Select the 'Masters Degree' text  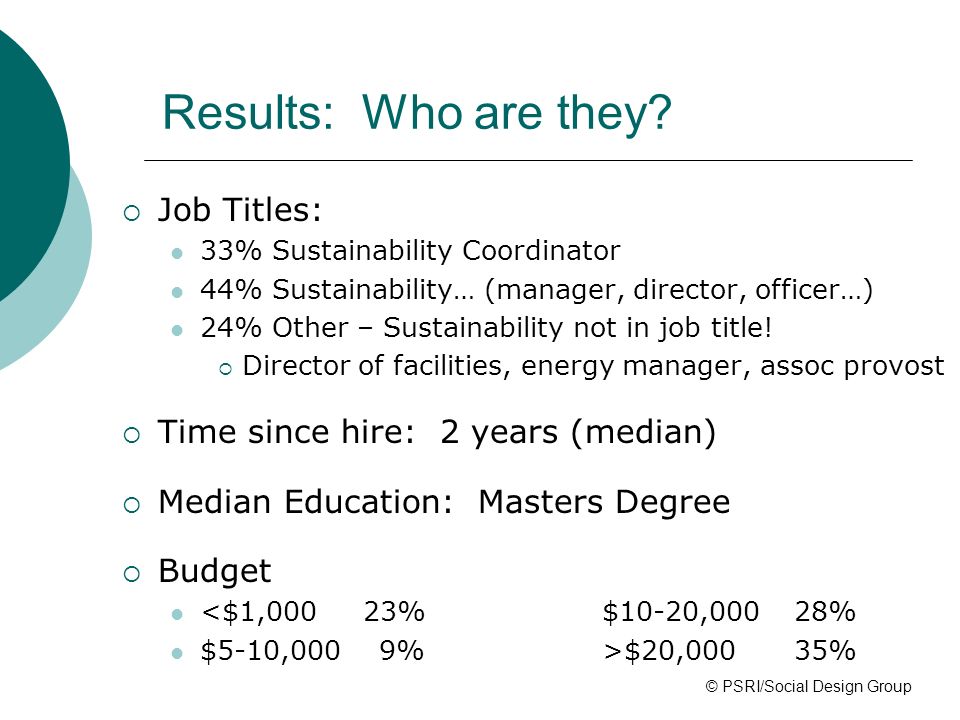(x=604, y=502)
